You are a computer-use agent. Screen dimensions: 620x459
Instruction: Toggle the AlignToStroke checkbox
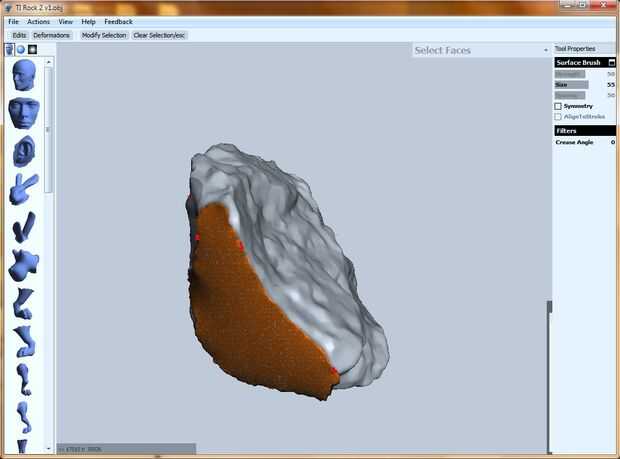coord(558,117)
